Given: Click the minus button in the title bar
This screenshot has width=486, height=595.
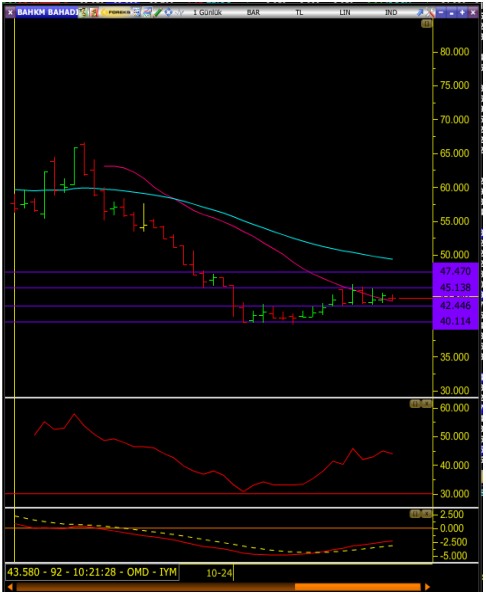Looking at the screenshot, I should point(441,12).
